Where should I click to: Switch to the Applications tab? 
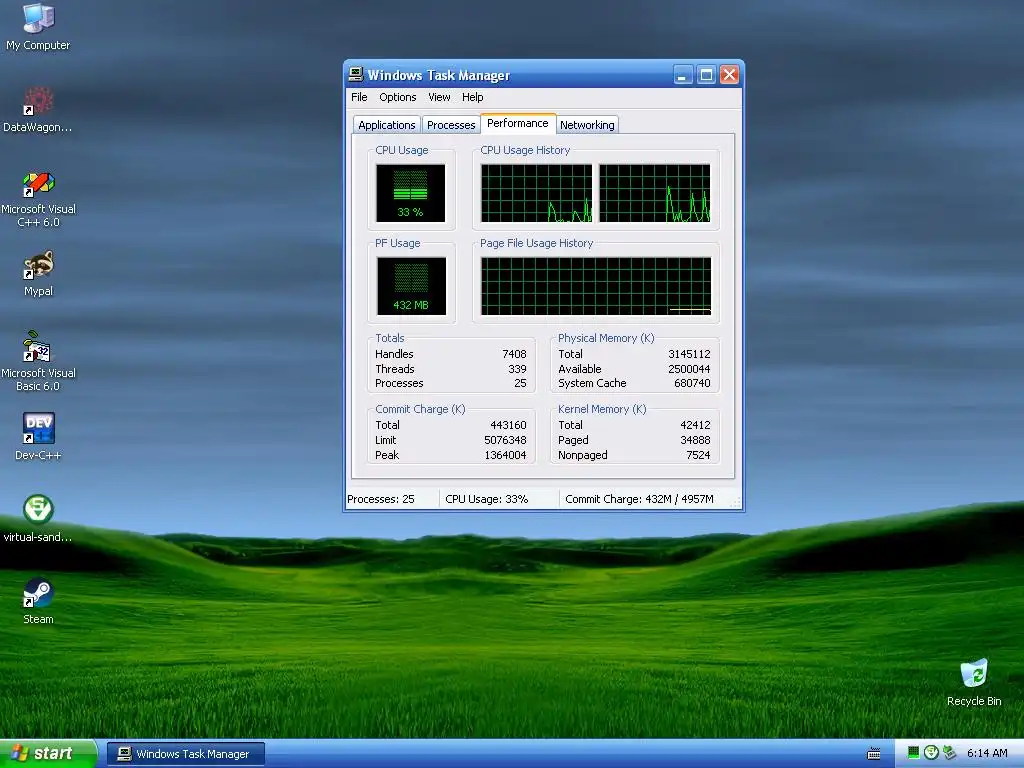click(387, 125)
